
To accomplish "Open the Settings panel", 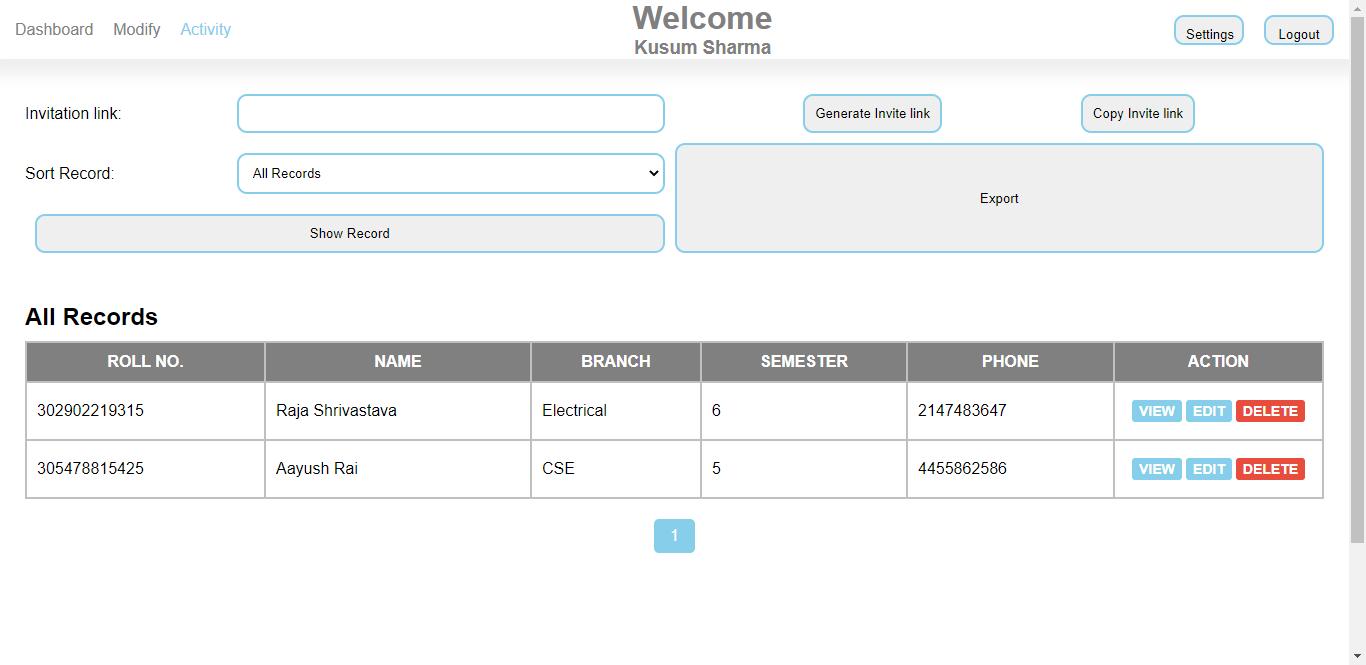I will coord(1208,30).
